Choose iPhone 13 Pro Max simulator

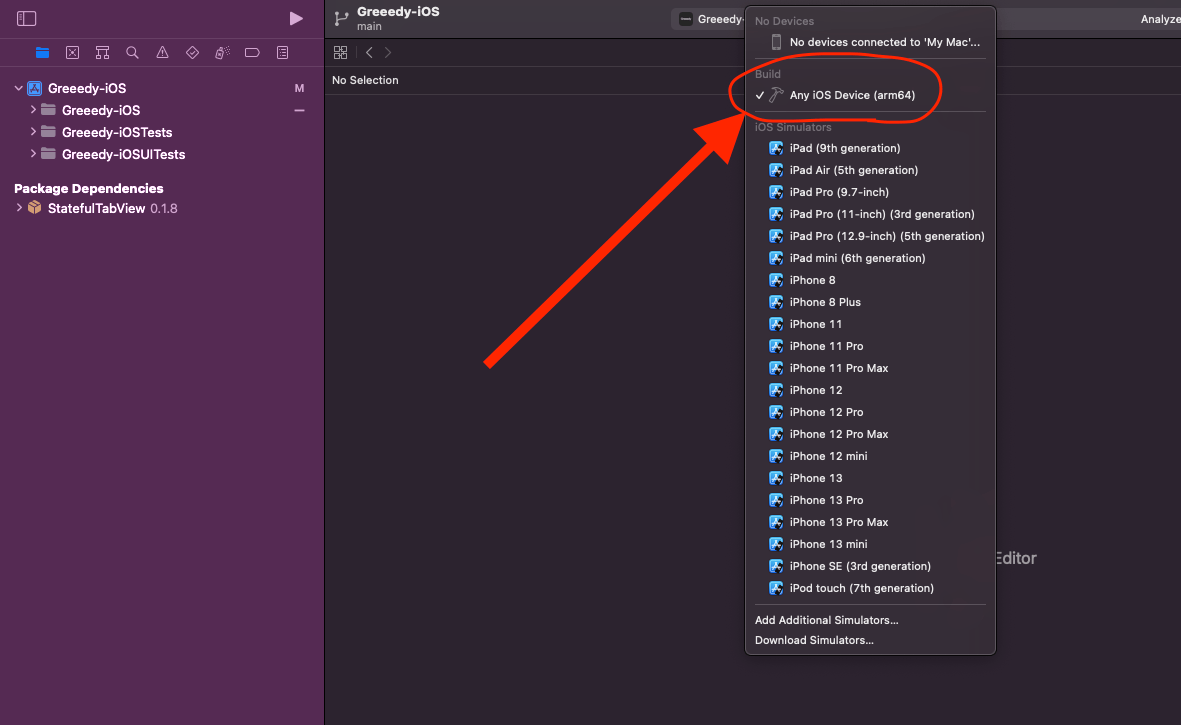click(x=870, y=522)
